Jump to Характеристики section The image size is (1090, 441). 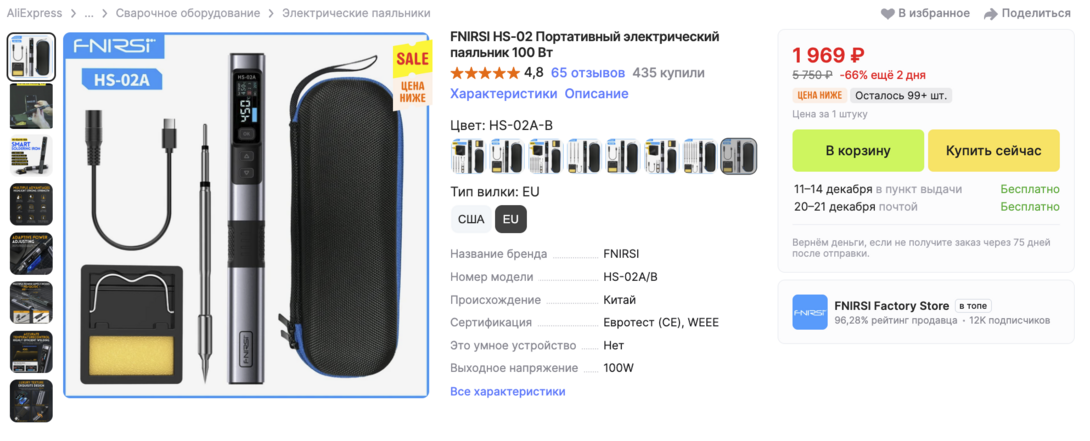coord(503,93)
